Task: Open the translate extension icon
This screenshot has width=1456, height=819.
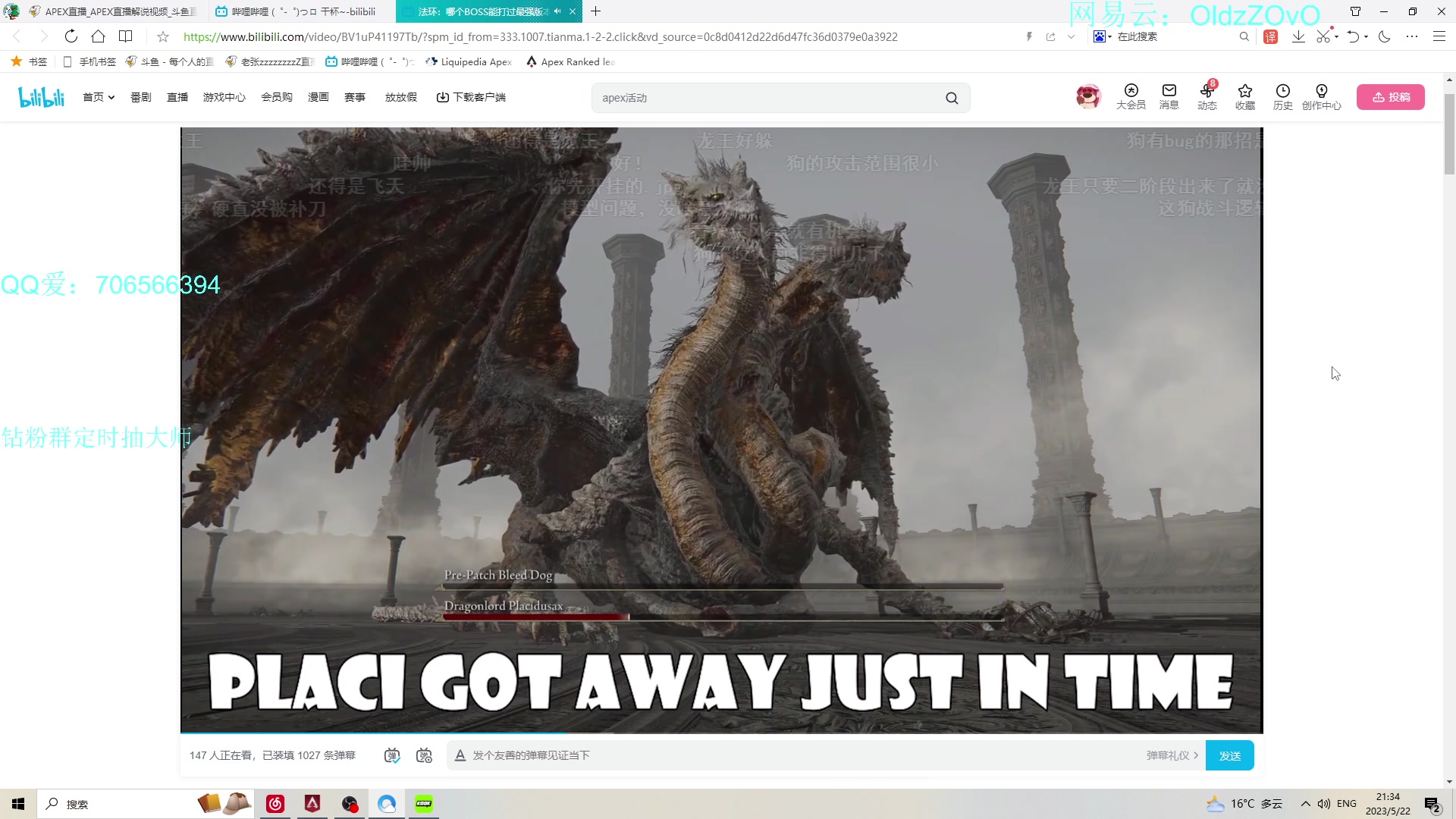Action: [1271, 36]
